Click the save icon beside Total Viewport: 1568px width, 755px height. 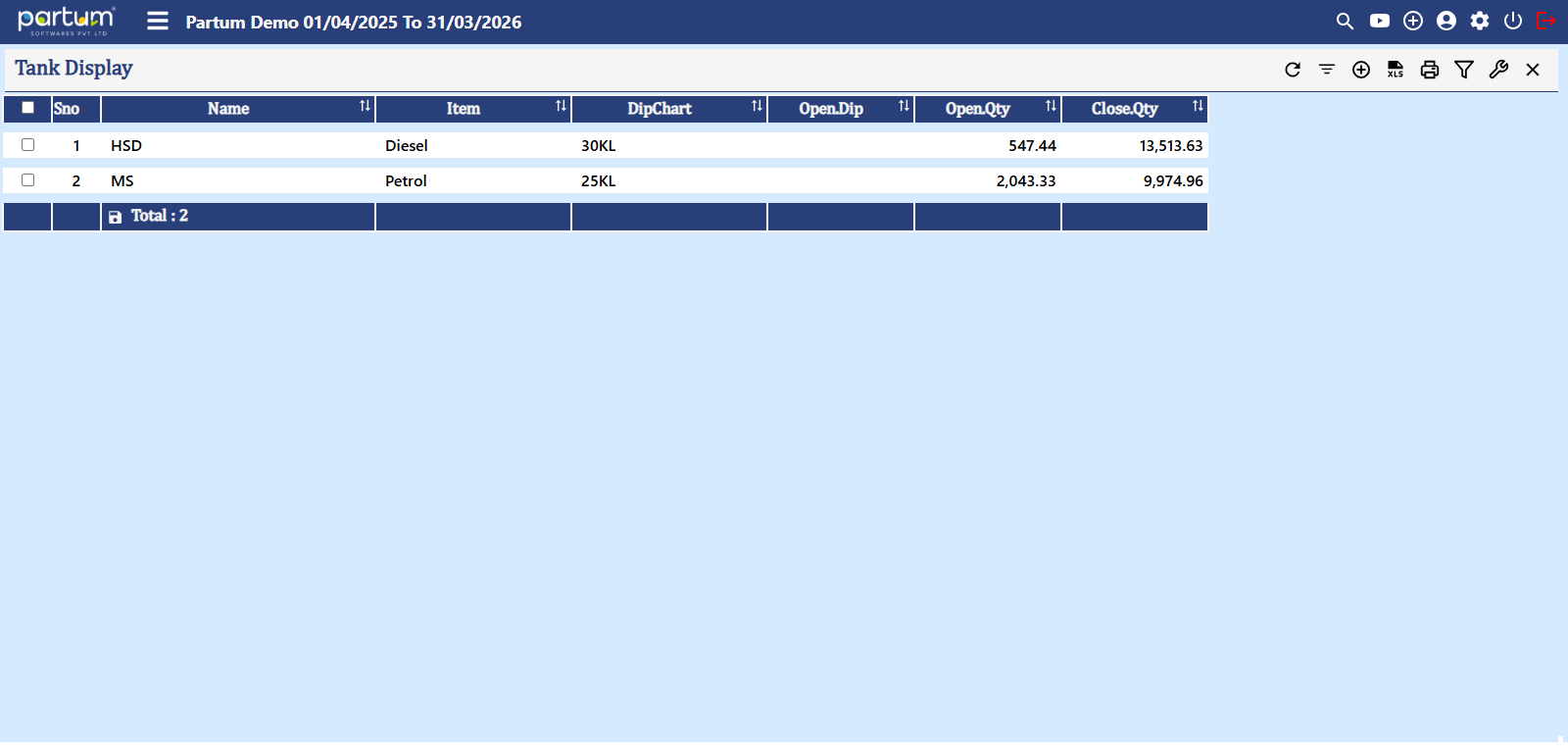[115, 217]
